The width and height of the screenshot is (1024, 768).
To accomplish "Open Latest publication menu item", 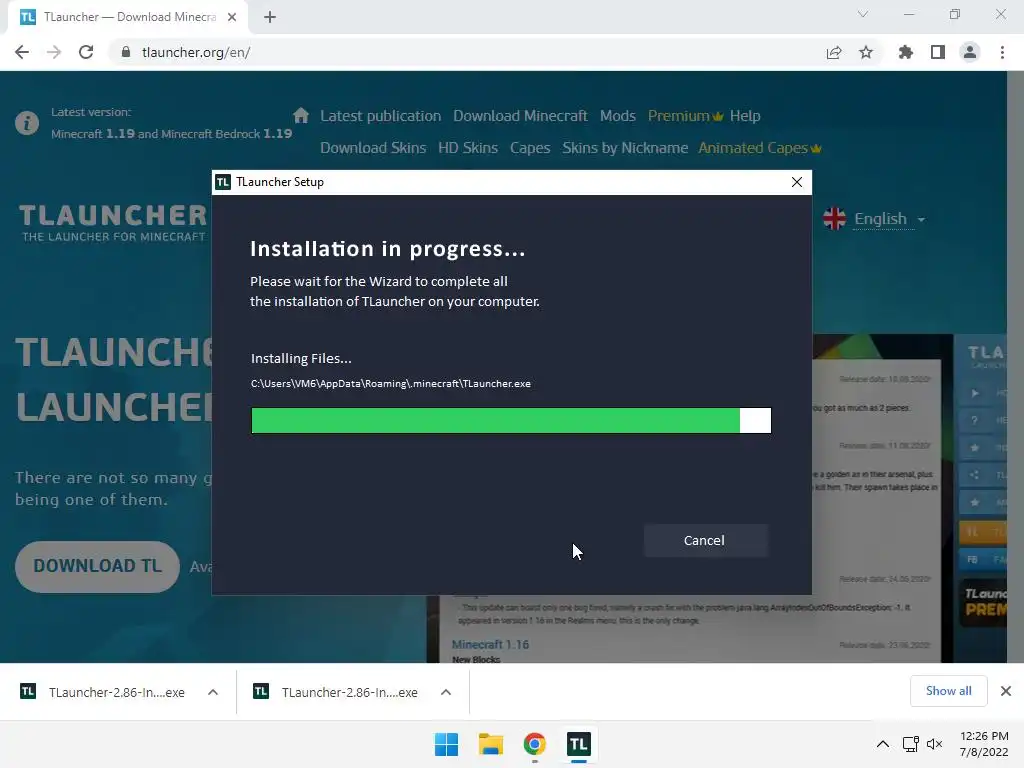I will [x=381, y=116].
